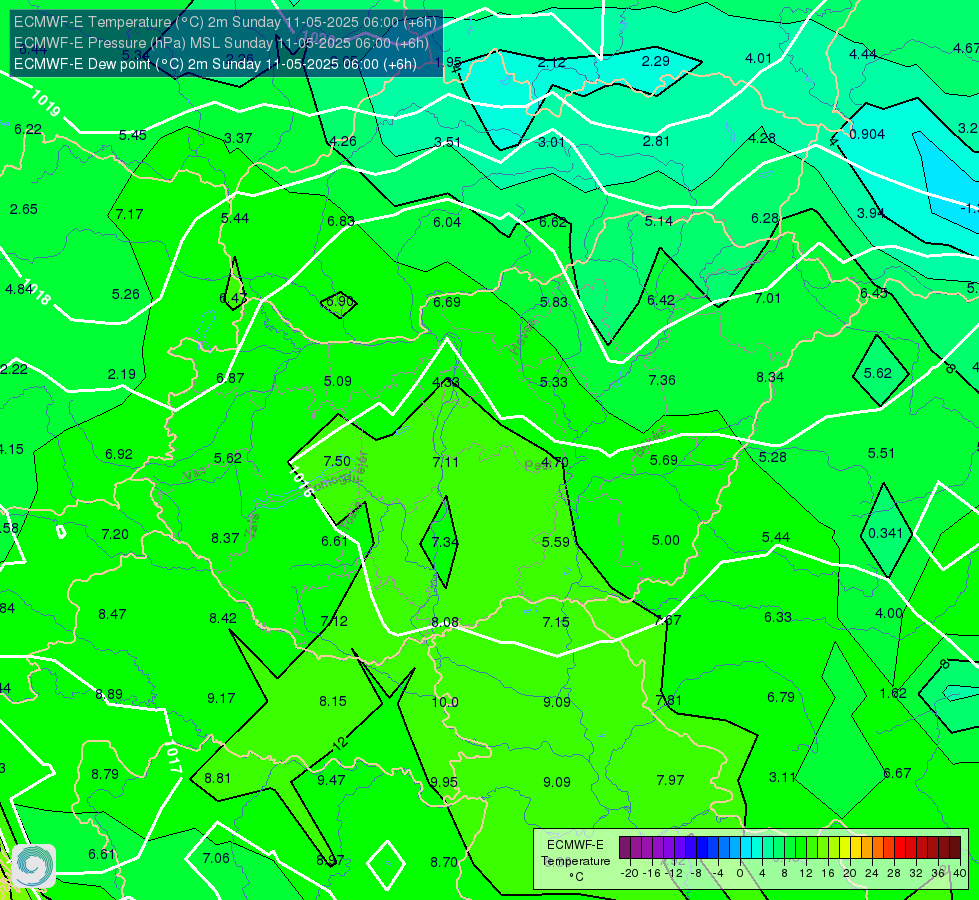Screen dimensions: 979x900
Task: Click the 8.42 grid value
Action: (223, 618)
